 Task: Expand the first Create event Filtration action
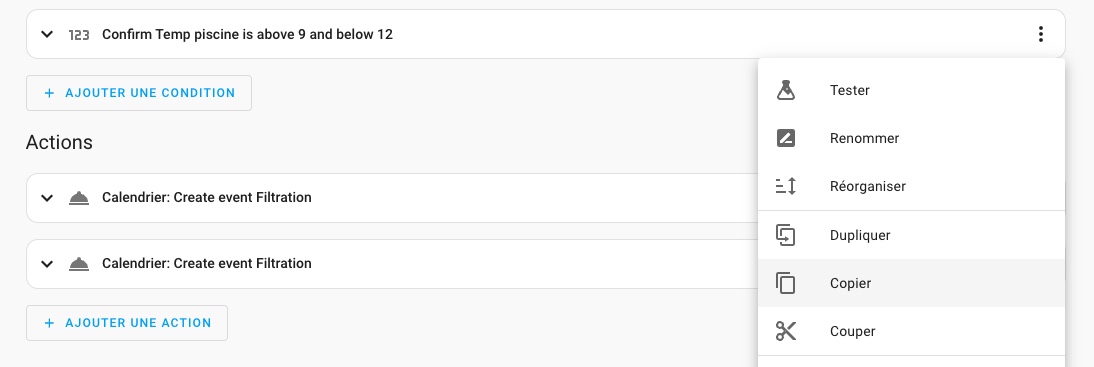pos(47,198)
